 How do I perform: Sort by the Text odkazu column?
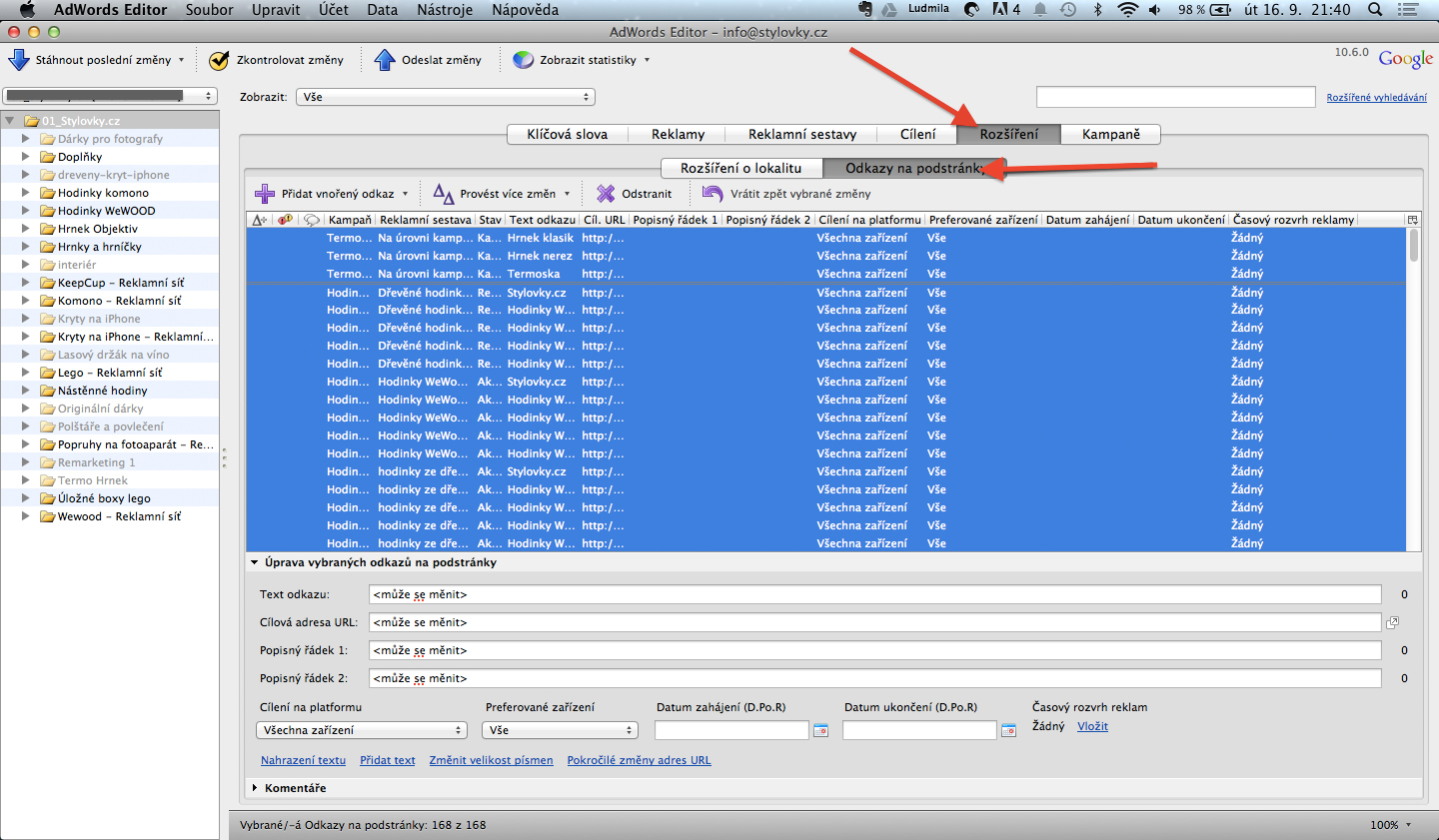coord(542,220)
